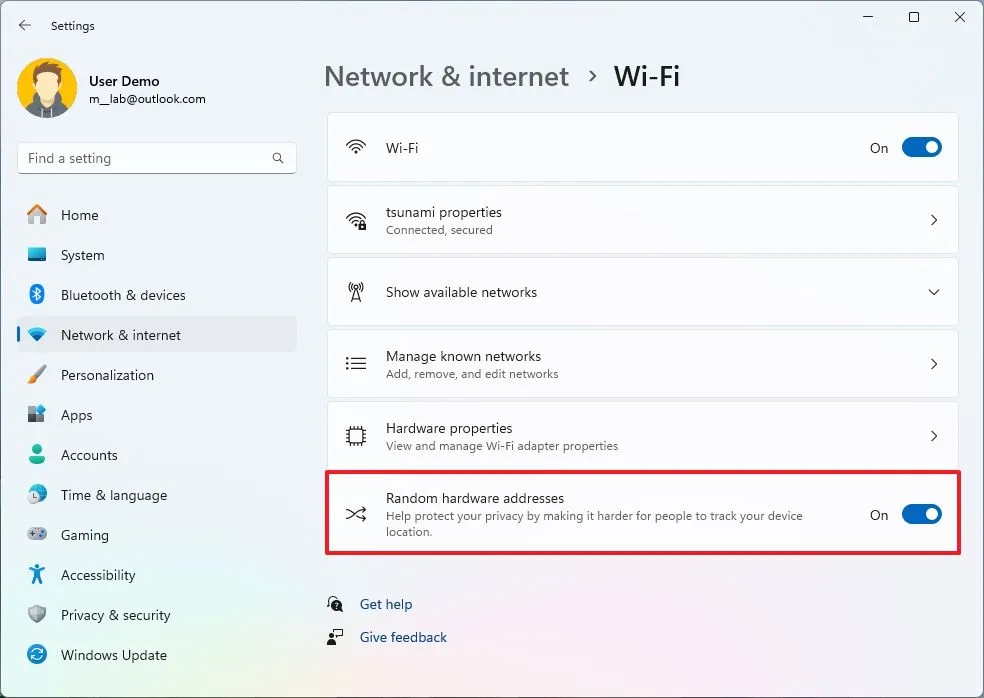Turn off the Wi-Fi toggle
984x698 pixels.
pyautogui.click(x=921, y=148)
